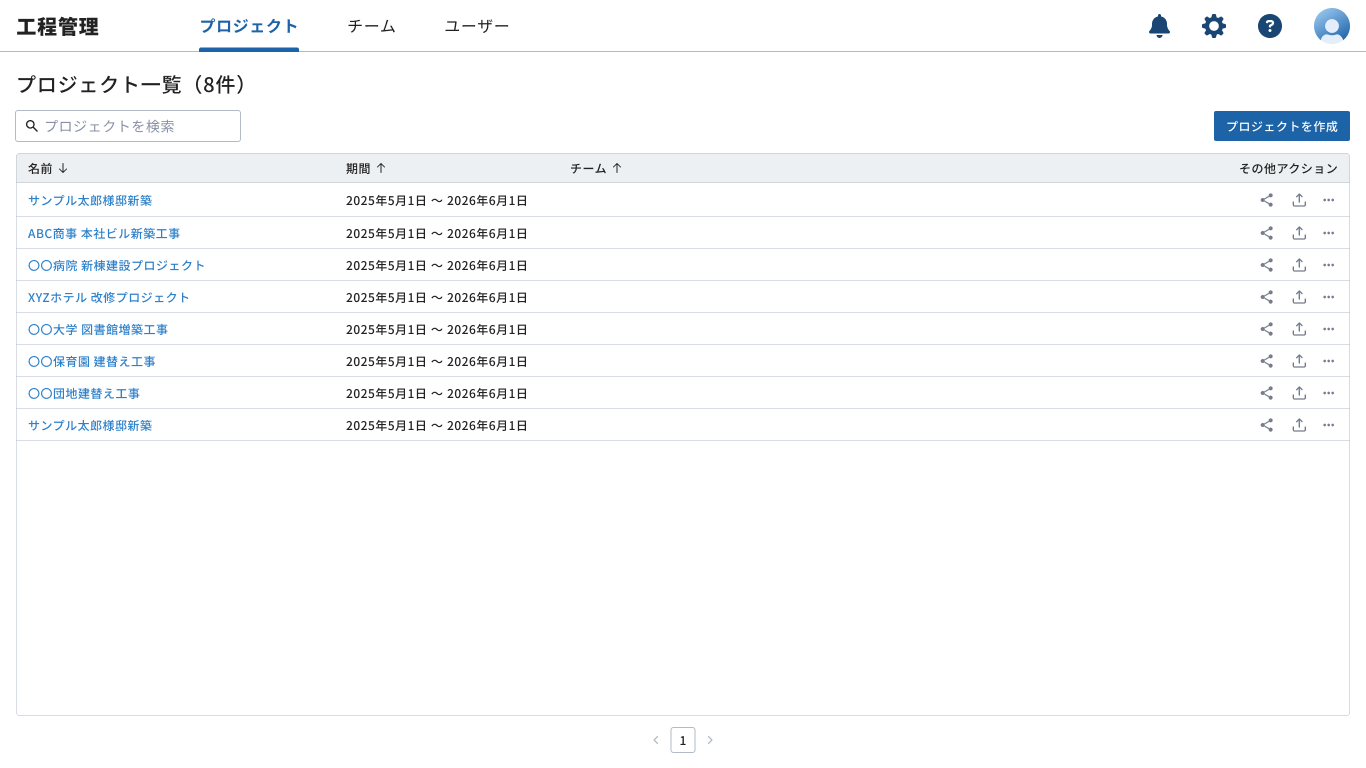1366x768 pixels.
Task: Export the XYZホテル 改修プロジェクト project
Action: pyautogui.click(x=1299, y=296)
